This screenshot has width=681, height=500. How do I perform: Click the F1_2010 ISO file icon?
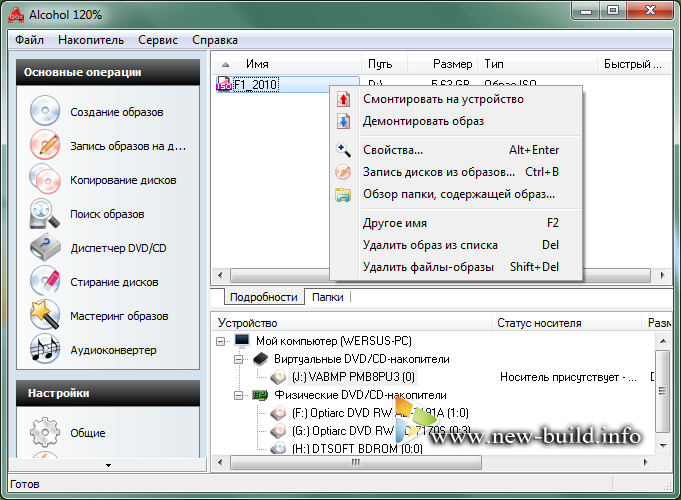click(224, 84)
